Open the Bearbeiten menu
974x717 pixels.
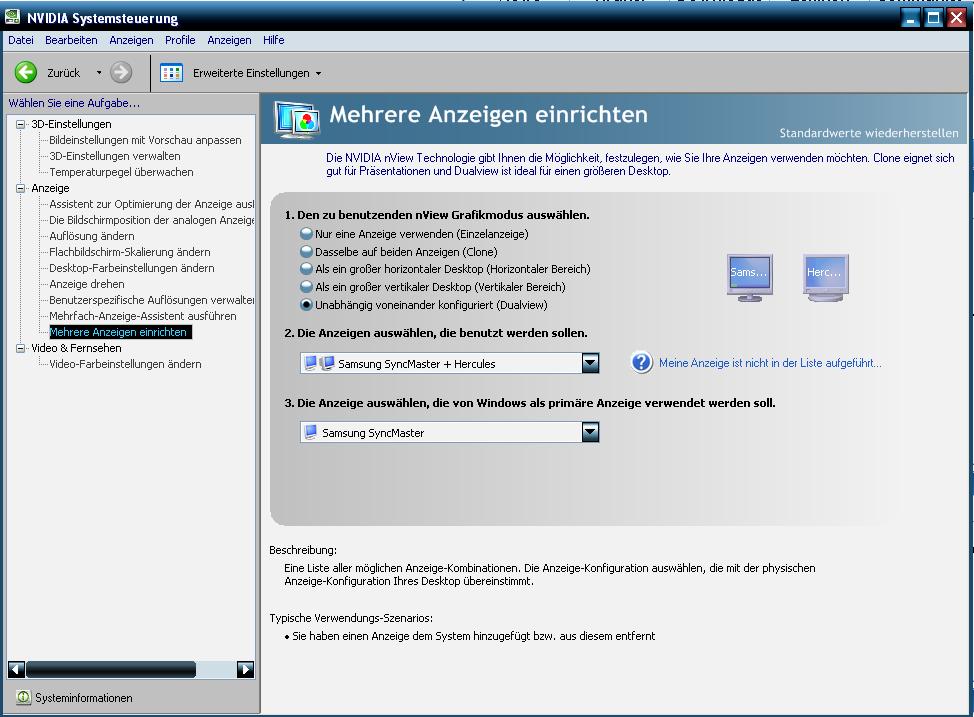(x=71, y=40)
